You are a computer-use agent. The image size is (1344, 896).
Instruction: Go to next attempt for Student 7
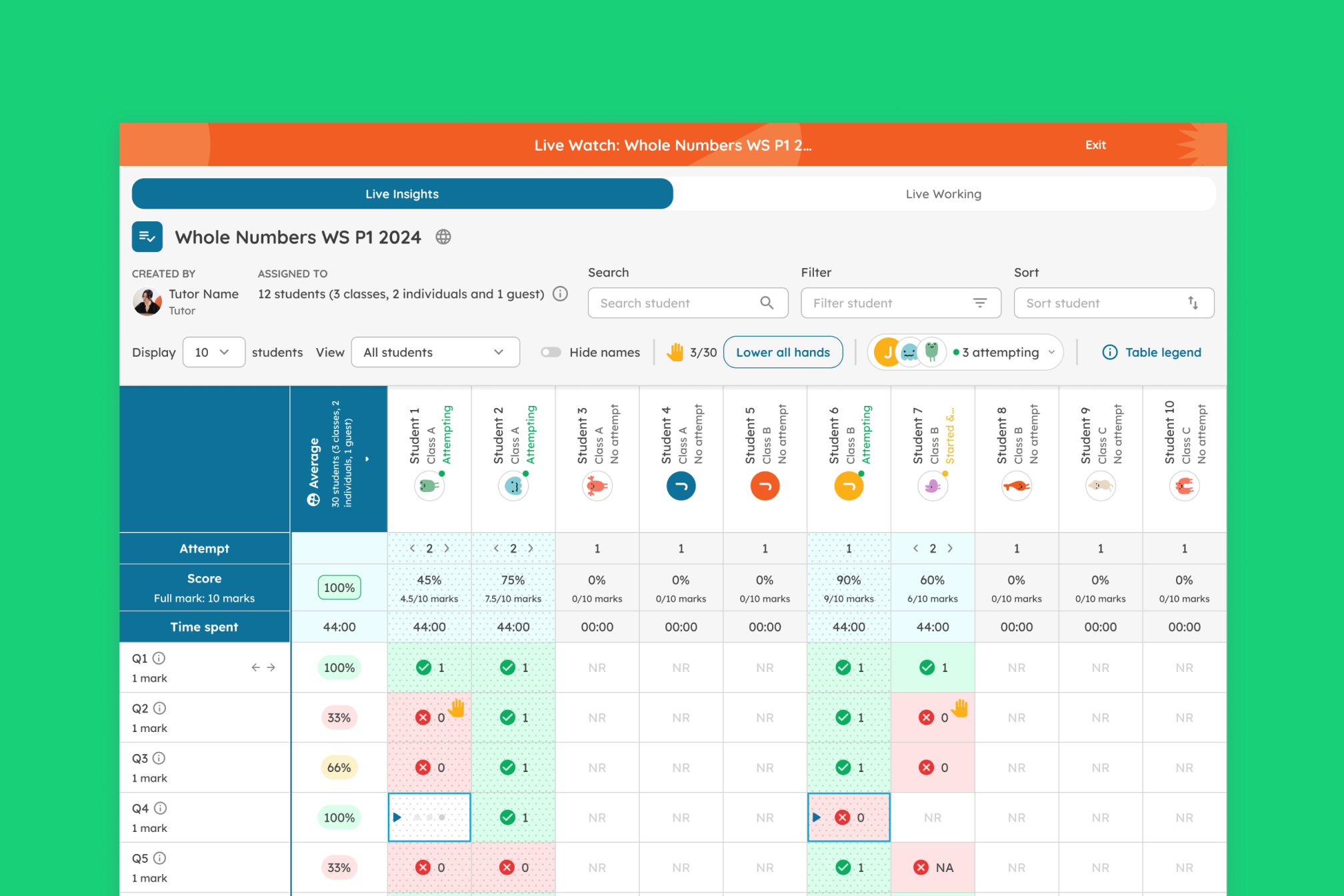pyautogui.click(x=950, y=548)
